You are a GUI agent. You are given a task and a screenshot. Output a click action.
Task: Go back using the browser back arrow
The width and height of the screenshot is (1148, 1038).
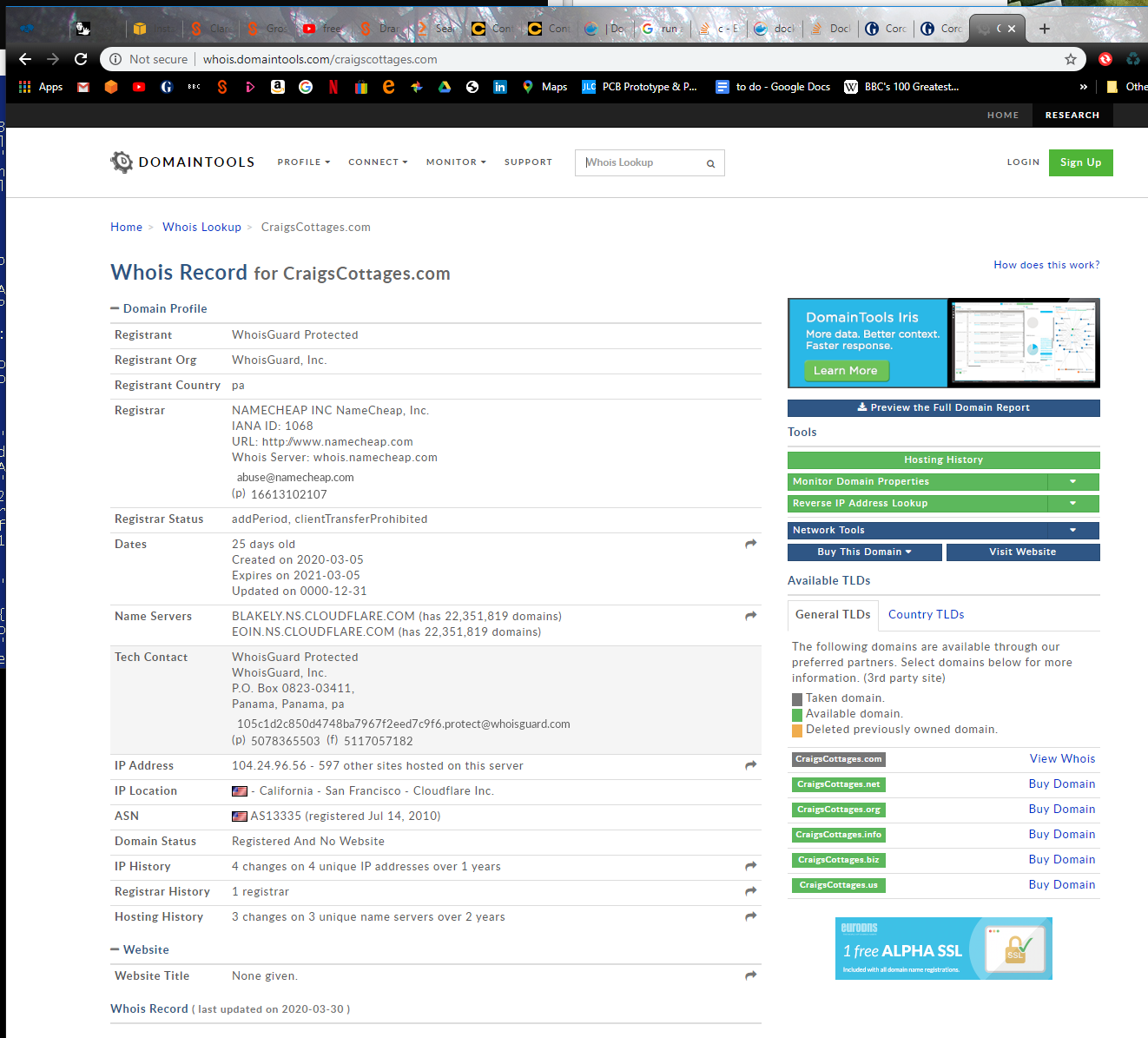(25, 59)
